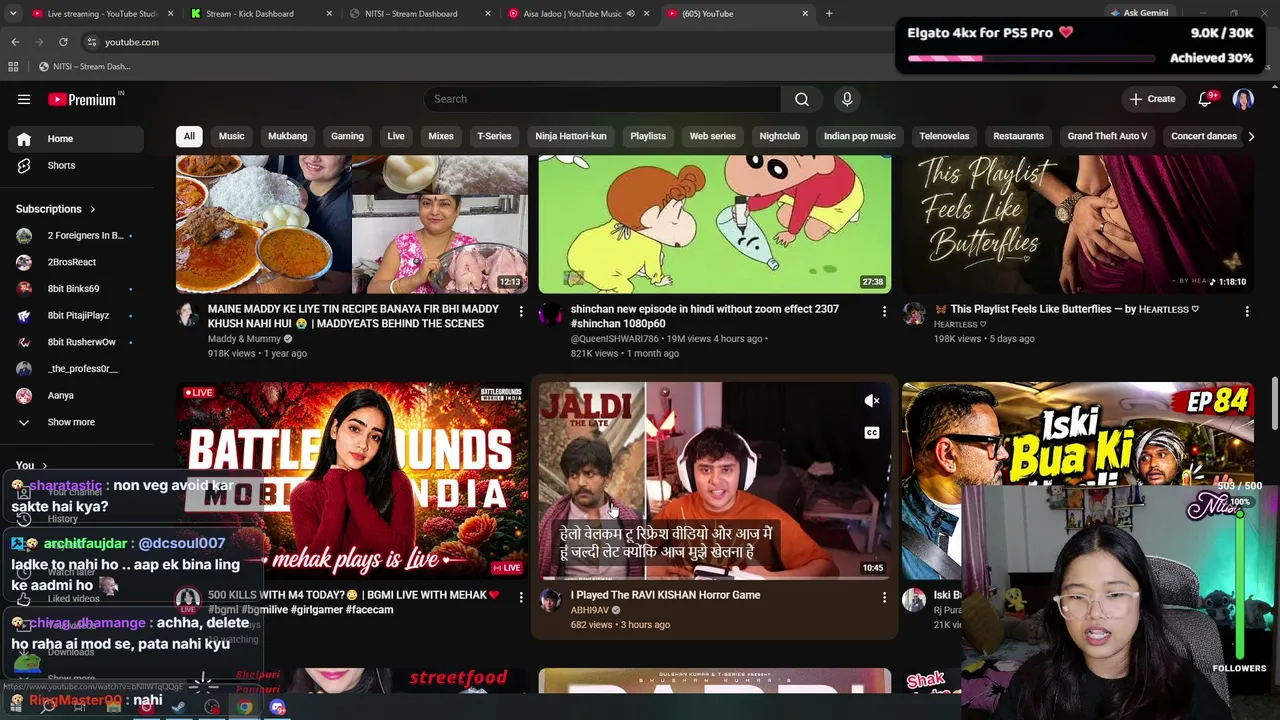1280x720 pixels.
Task: Reload the YouTube page
Action: [63, 42]
